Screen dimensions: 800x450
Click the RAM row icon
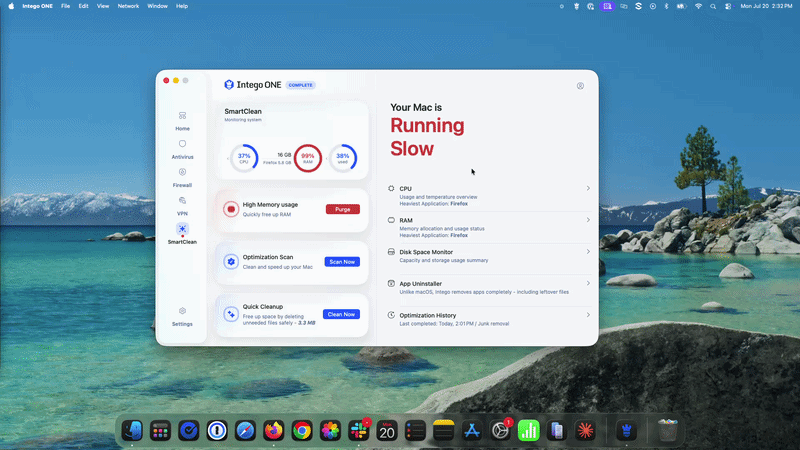pos(391,220)
